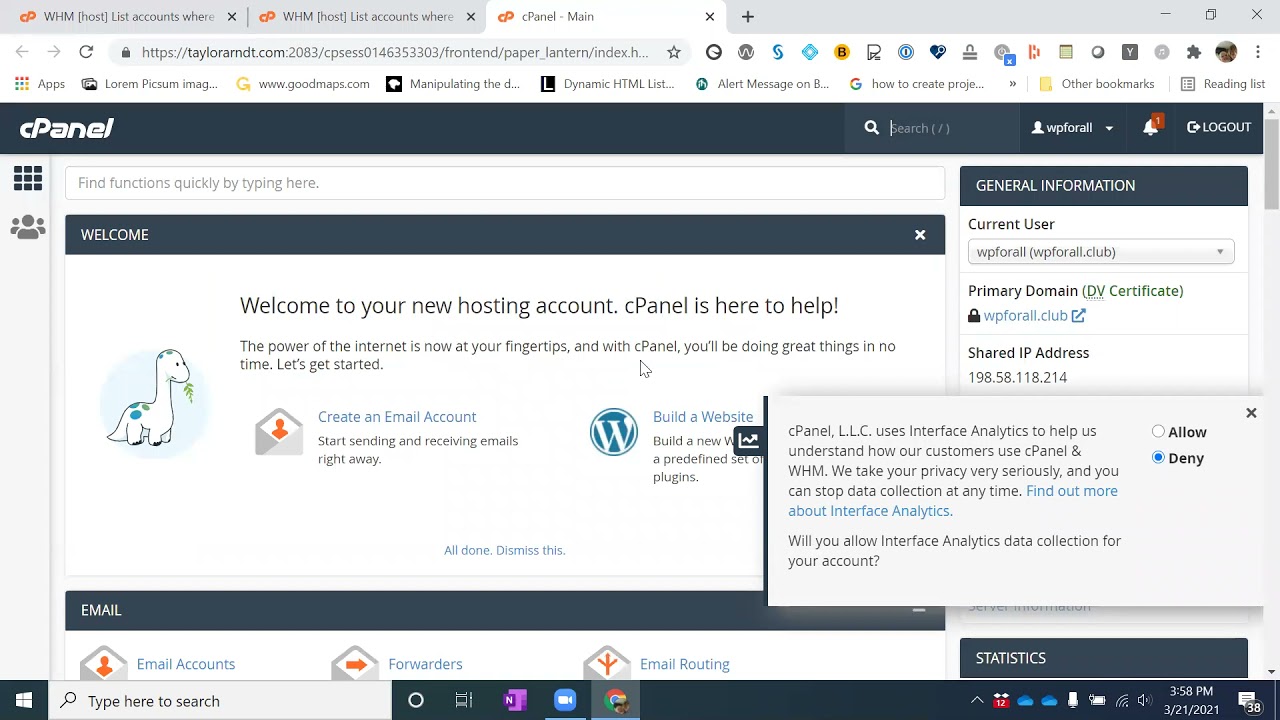This screenshot has width=1280, height=720.
Task: Open the cPanel home grid icon
Action: click(x=28, y=179)
